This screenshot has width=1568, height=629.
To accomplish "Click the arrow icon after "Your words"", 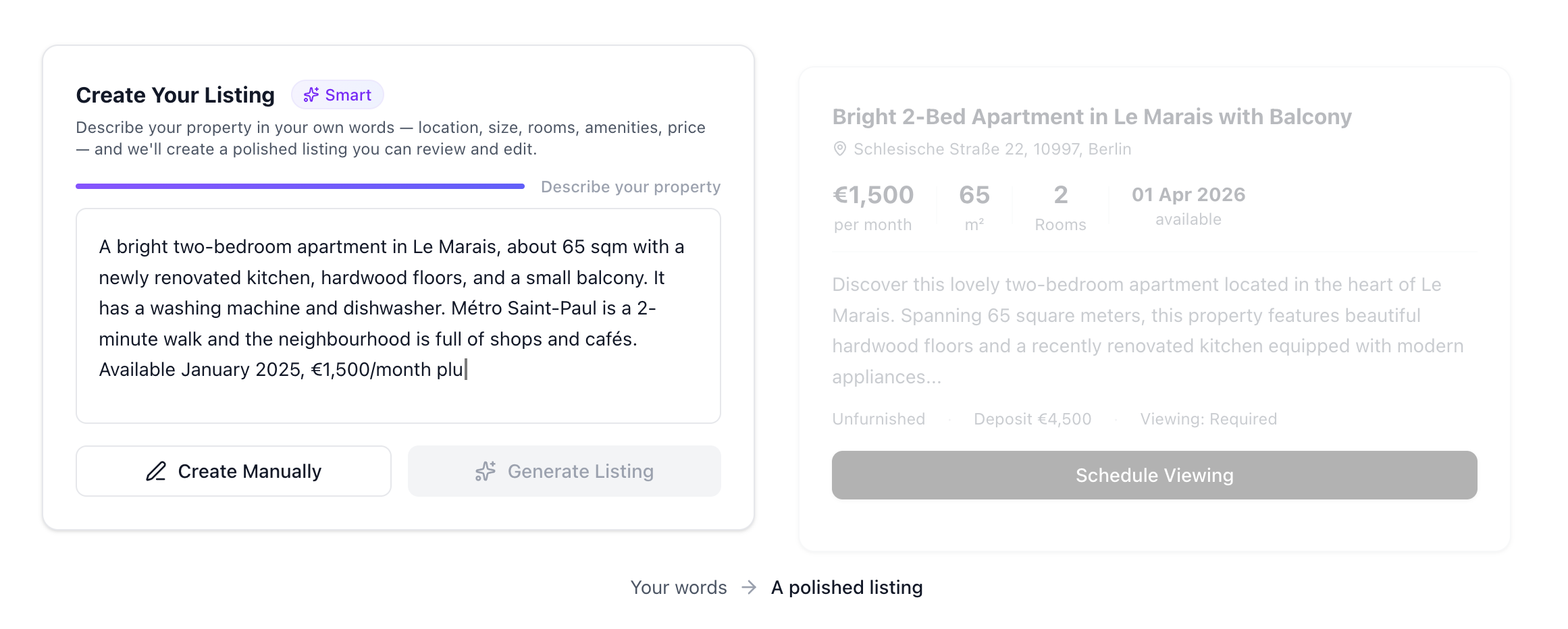I will coord(749,587).
